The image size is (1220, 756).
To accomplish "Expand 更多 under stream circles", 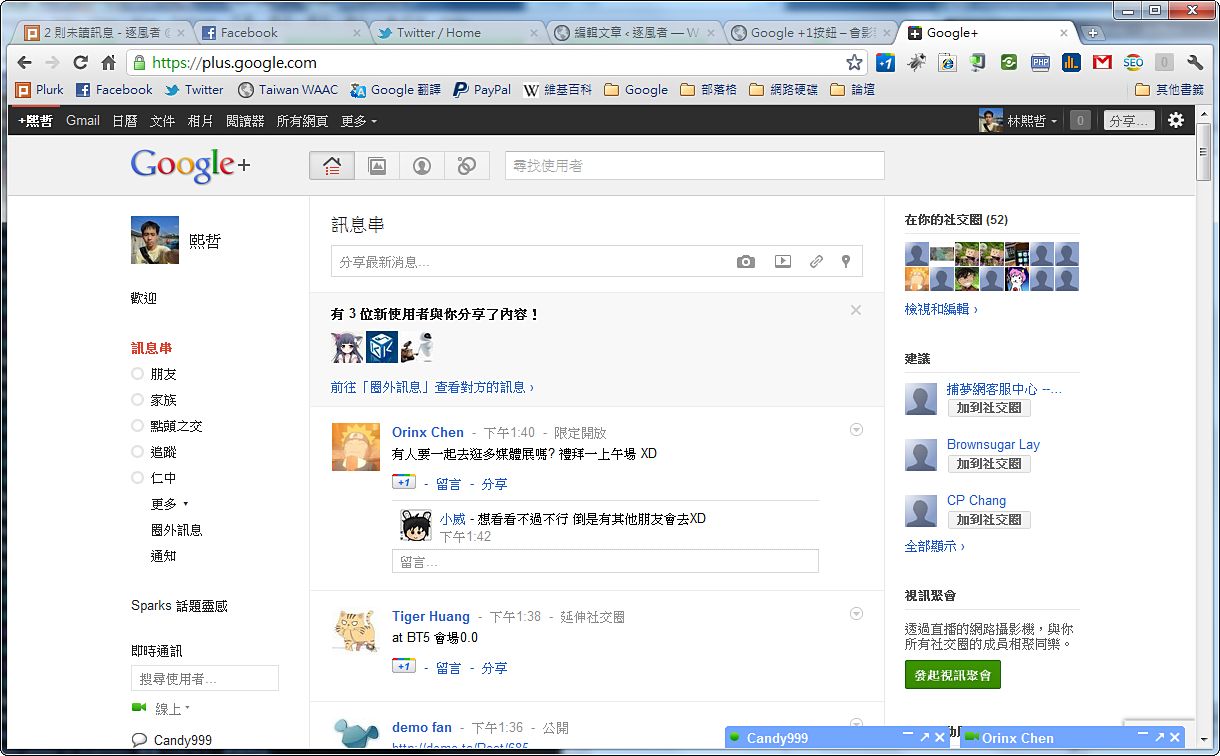I will (x=169, y=504).
